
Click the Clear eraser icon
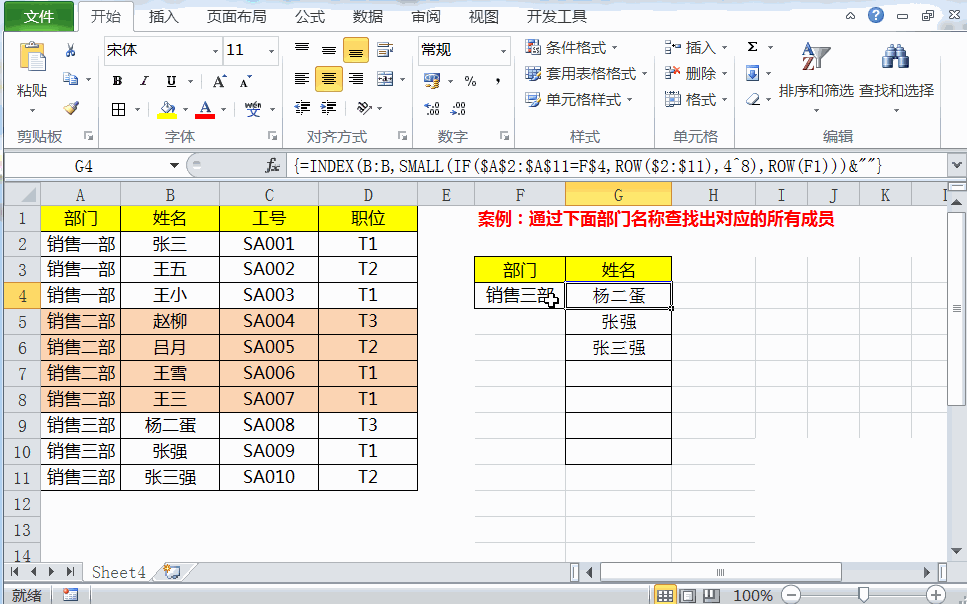(x=752, y=99)
